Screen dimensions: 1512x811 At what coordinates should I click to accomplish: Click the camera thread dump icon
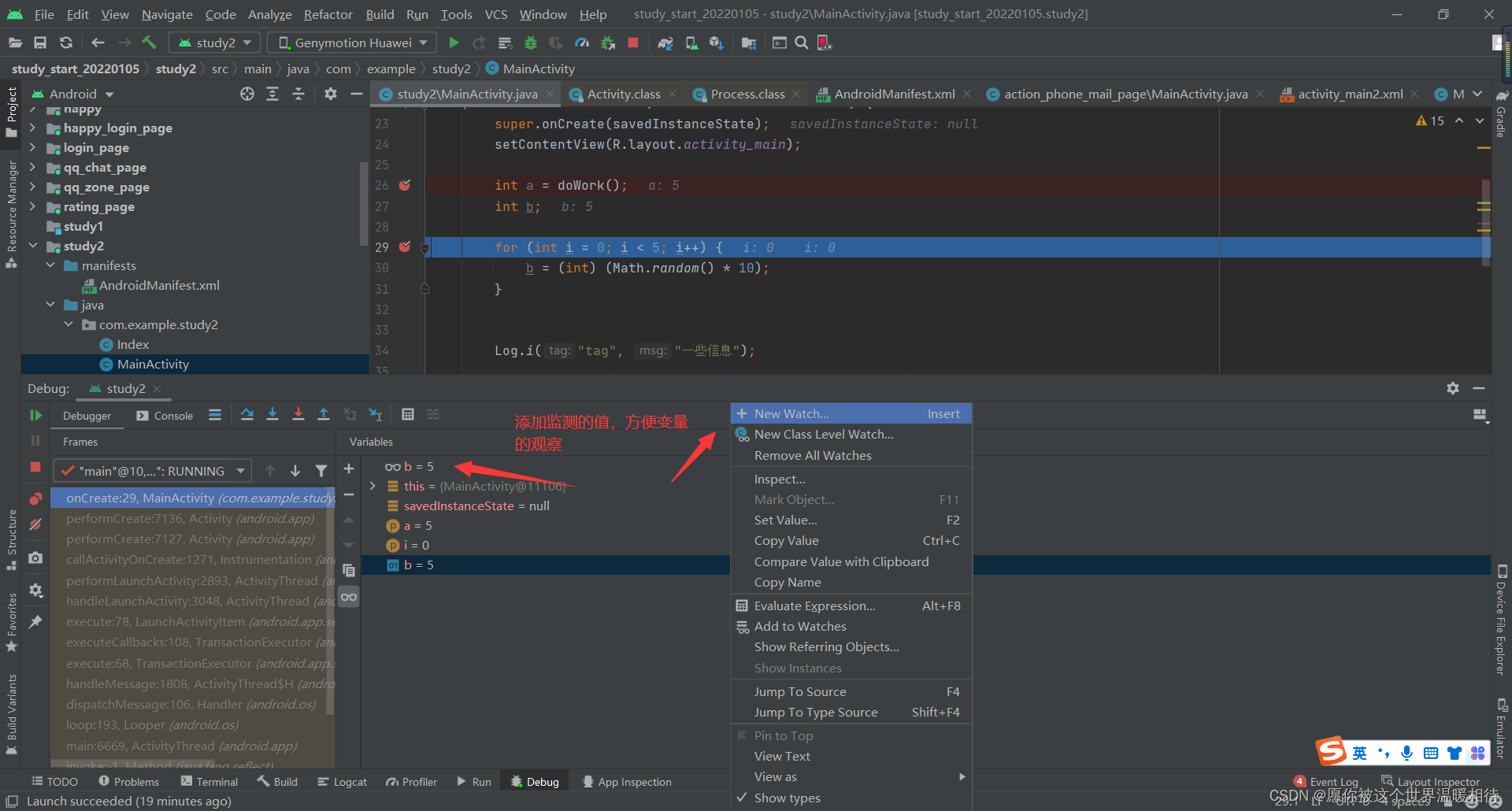(x=35, y=557)
